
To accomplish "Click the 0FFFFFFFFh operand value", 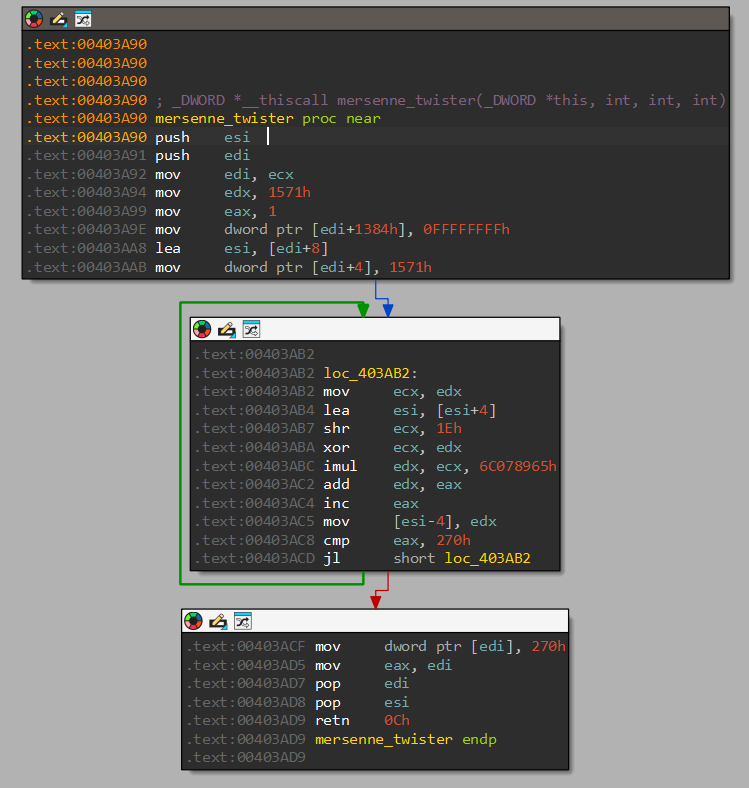I will click(466, 229).
